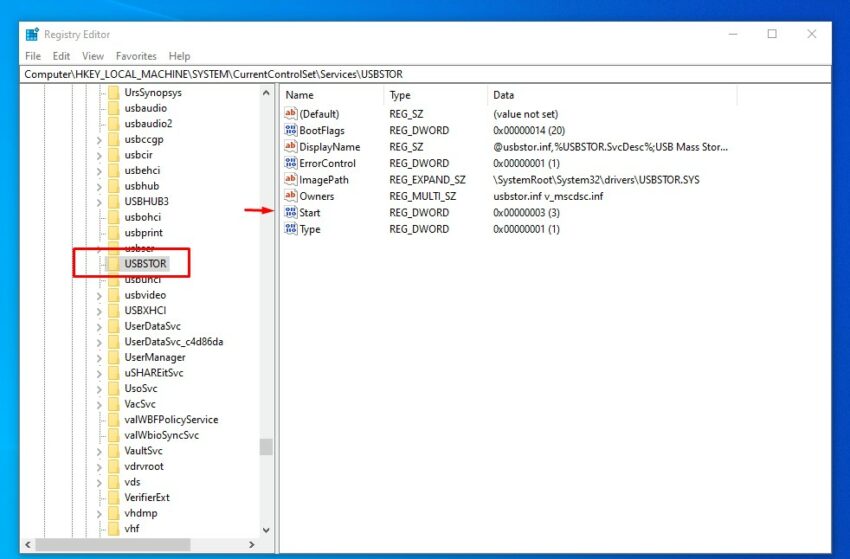Click the usbaudio2 folder icon
This screenshot has height=559, width=850.
113,124
